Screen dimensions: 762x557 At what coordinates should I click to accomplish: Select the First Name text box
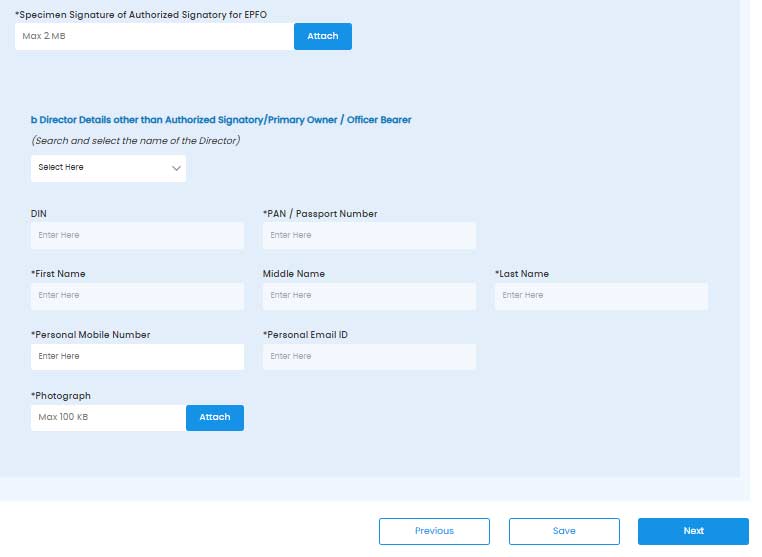[137, 296]
